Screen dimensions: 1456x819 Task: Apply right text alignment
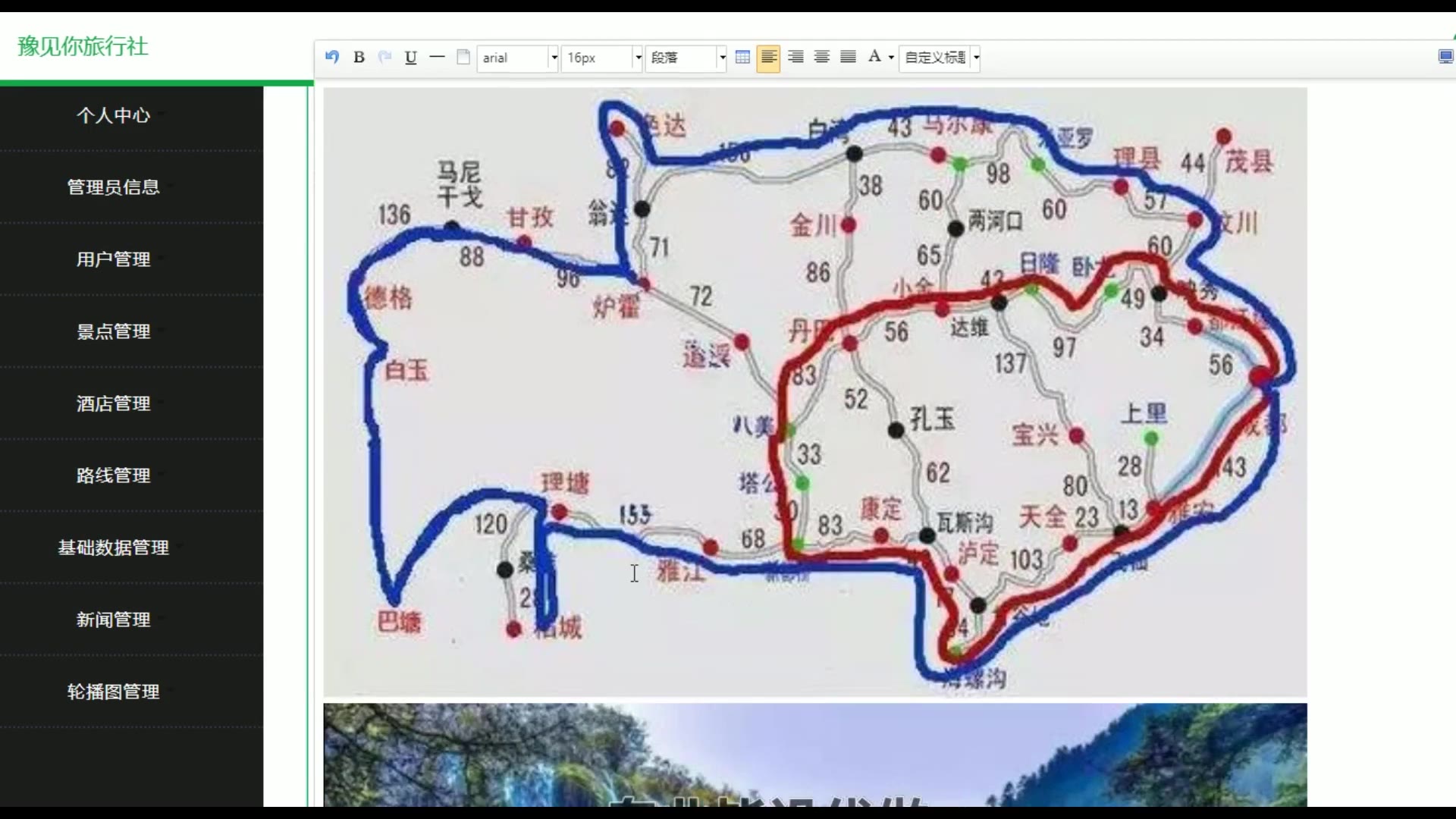[x=795, y=57]
